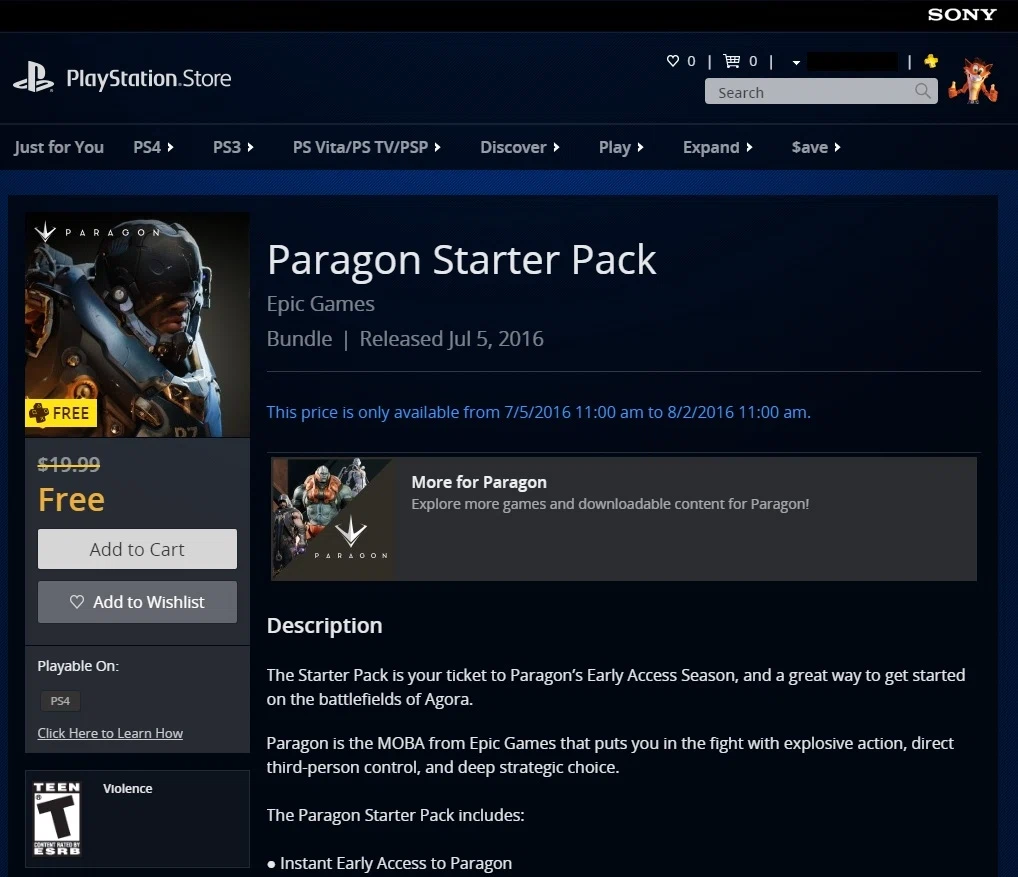Expand the Expand menu
1018x877 pixels.
tap(717, 147)
